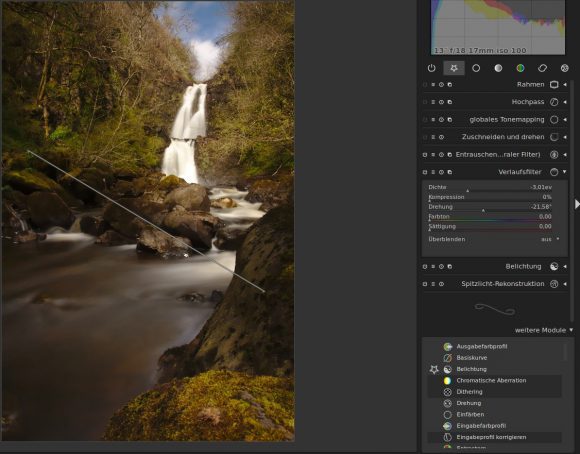580x454 pixels.
Task: Open presets for Zuschneiden und drehen
Action: [433, 137]
